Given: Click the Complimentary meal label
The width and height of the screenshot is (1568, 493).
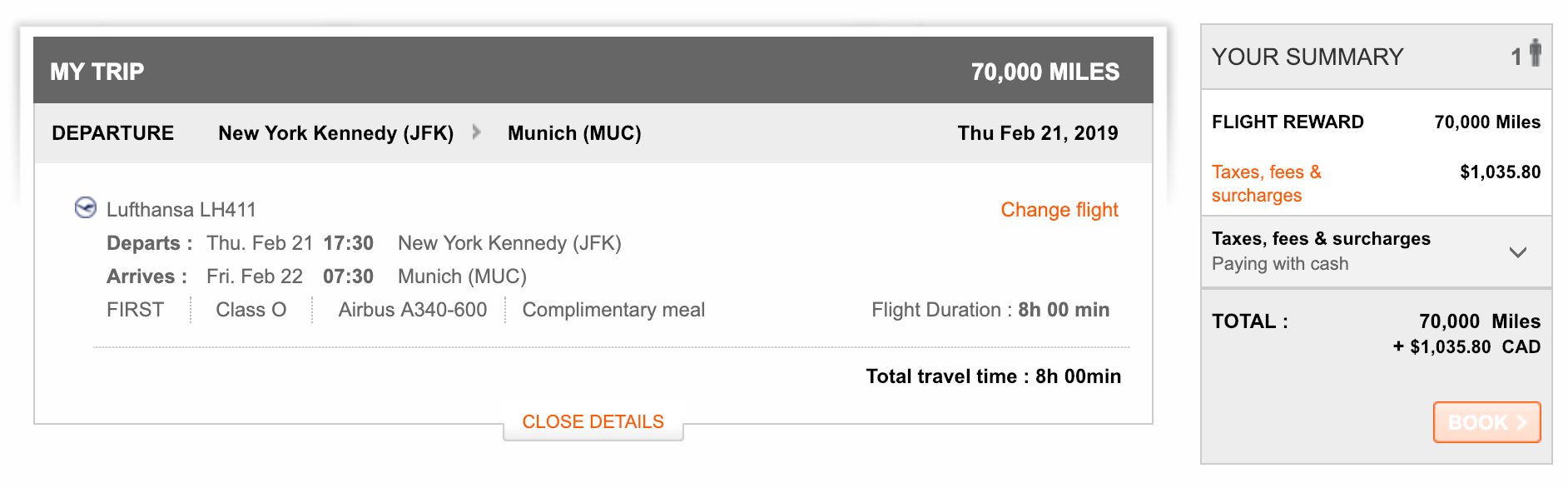Looking at the screenshot, I should click(613, 310).
